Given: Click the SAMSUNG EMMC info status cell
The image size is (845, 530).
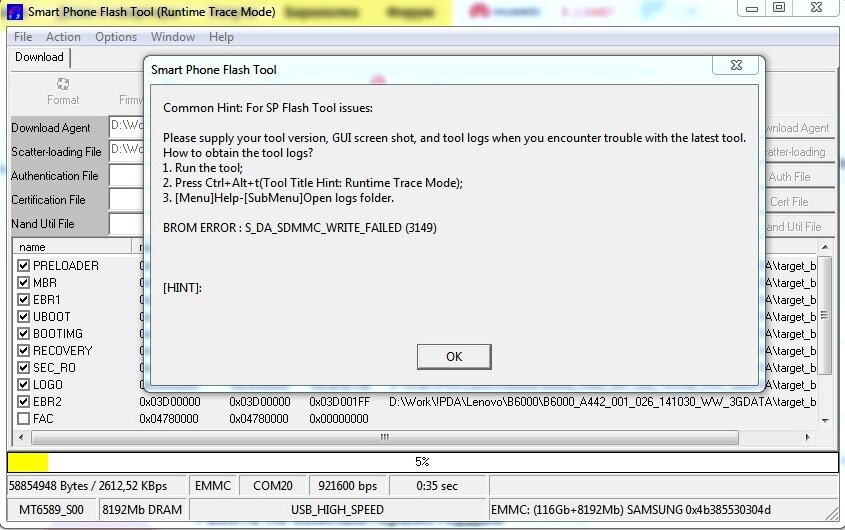Looking at the screenshot, I should 663,510.
